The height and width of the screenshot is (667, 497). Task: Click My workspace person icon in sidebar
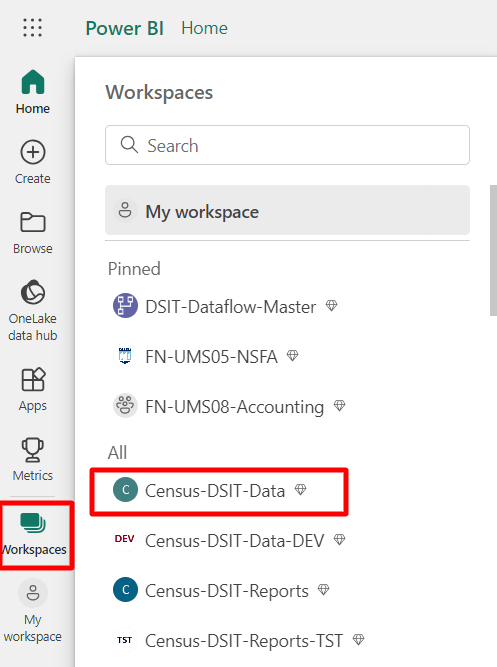[x=33, y=593]
